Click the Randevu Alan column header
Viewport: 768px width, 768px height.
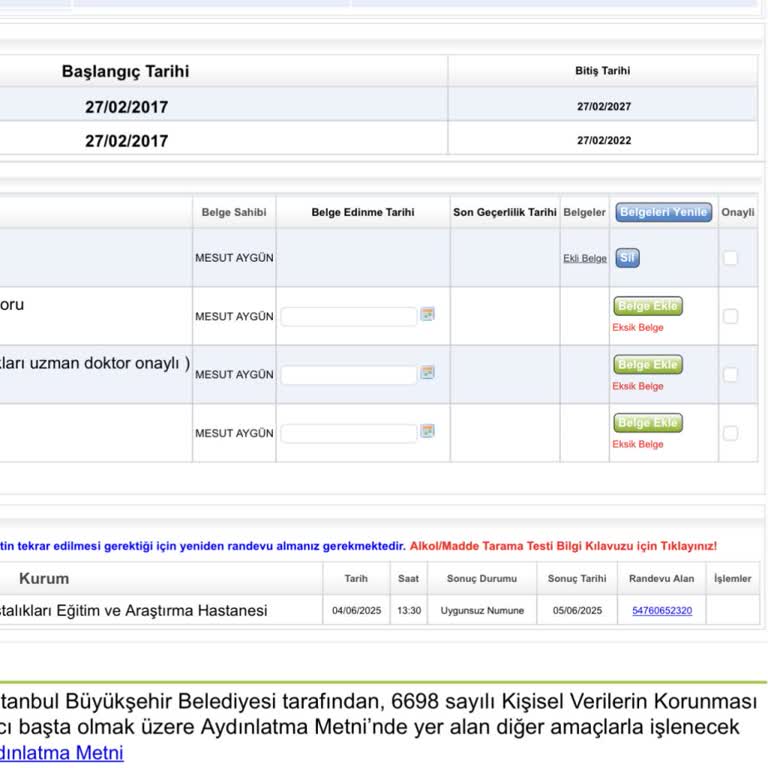[662, 578]
